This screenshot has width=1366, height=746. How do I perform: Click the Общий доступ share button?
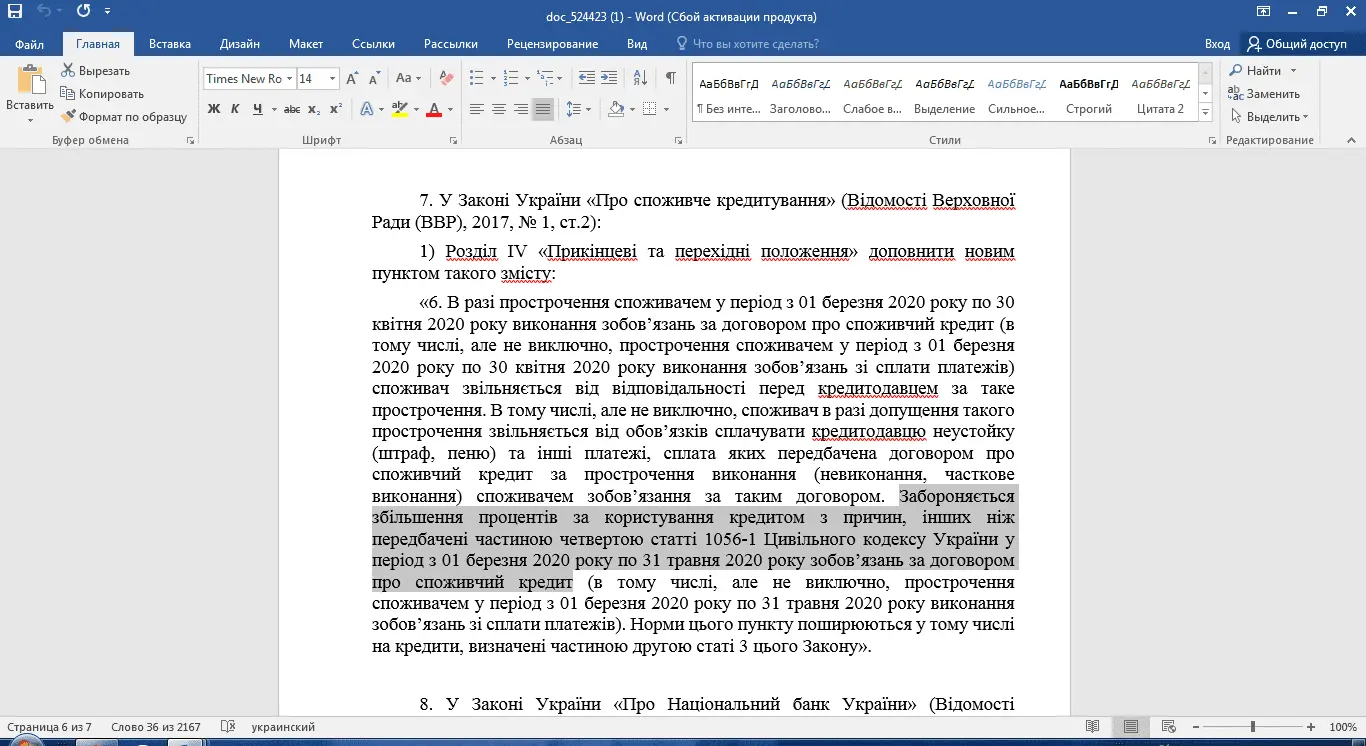[1296, 44]
